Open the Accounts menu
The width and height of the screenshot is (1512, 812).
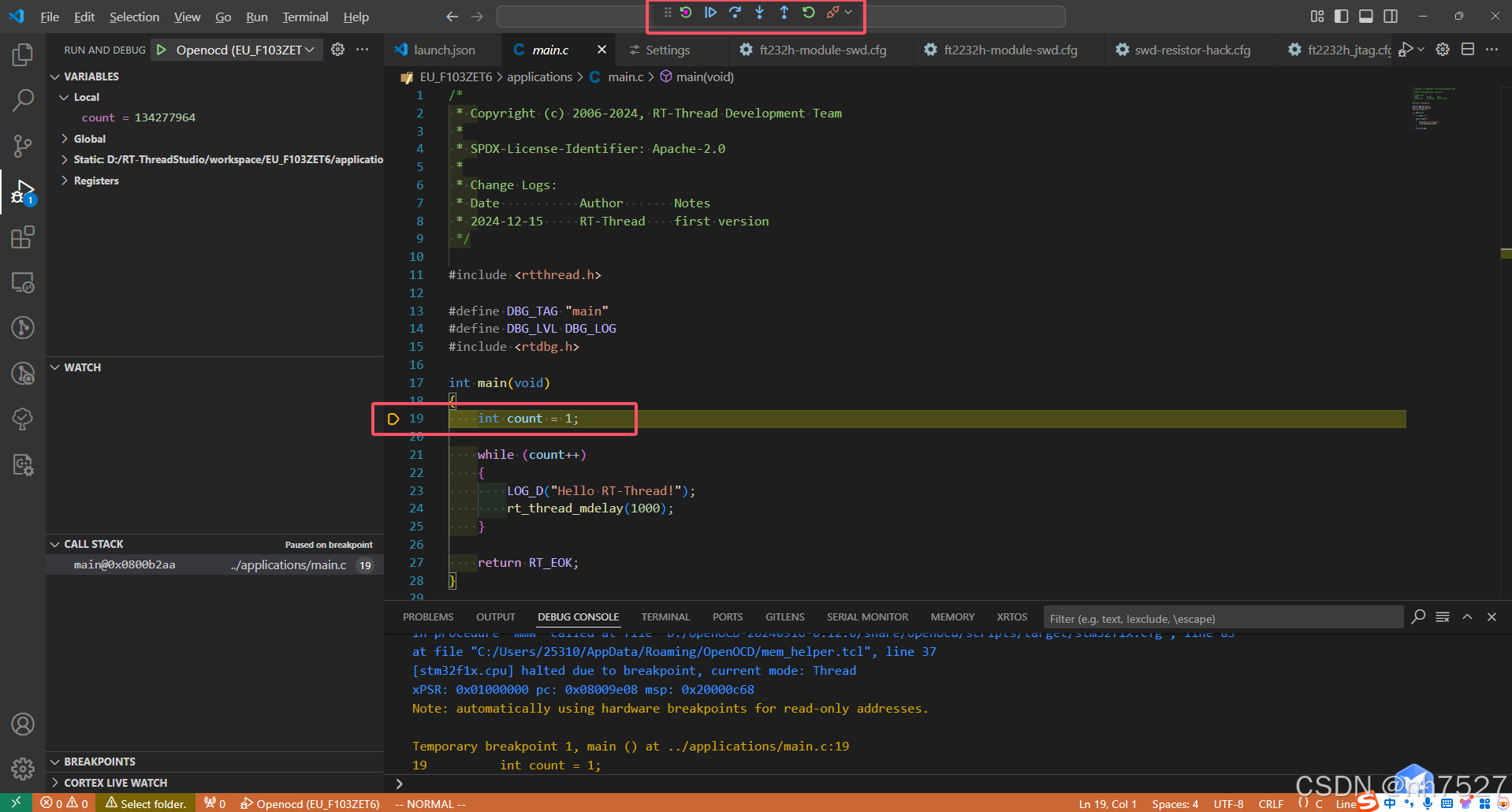23,724
